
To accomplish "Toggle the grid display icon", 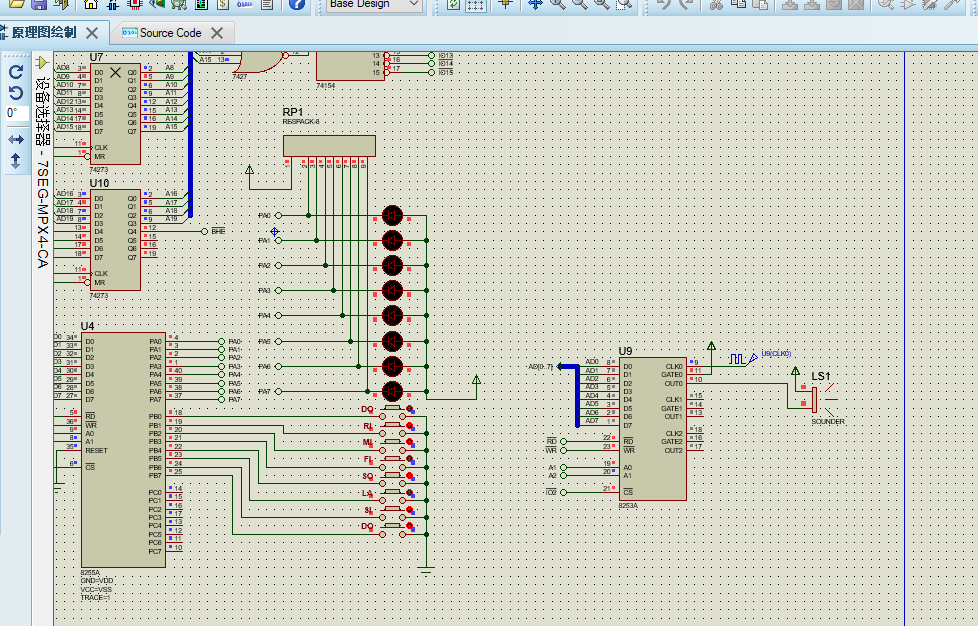I will (475, 4).
